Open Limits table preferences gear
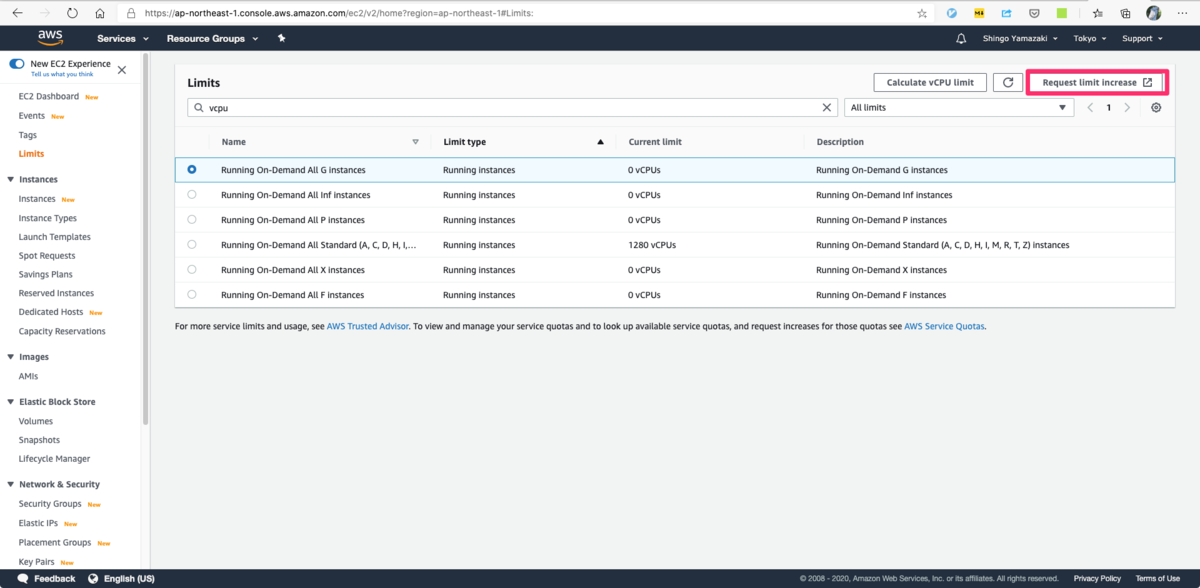 point(1156,107)
